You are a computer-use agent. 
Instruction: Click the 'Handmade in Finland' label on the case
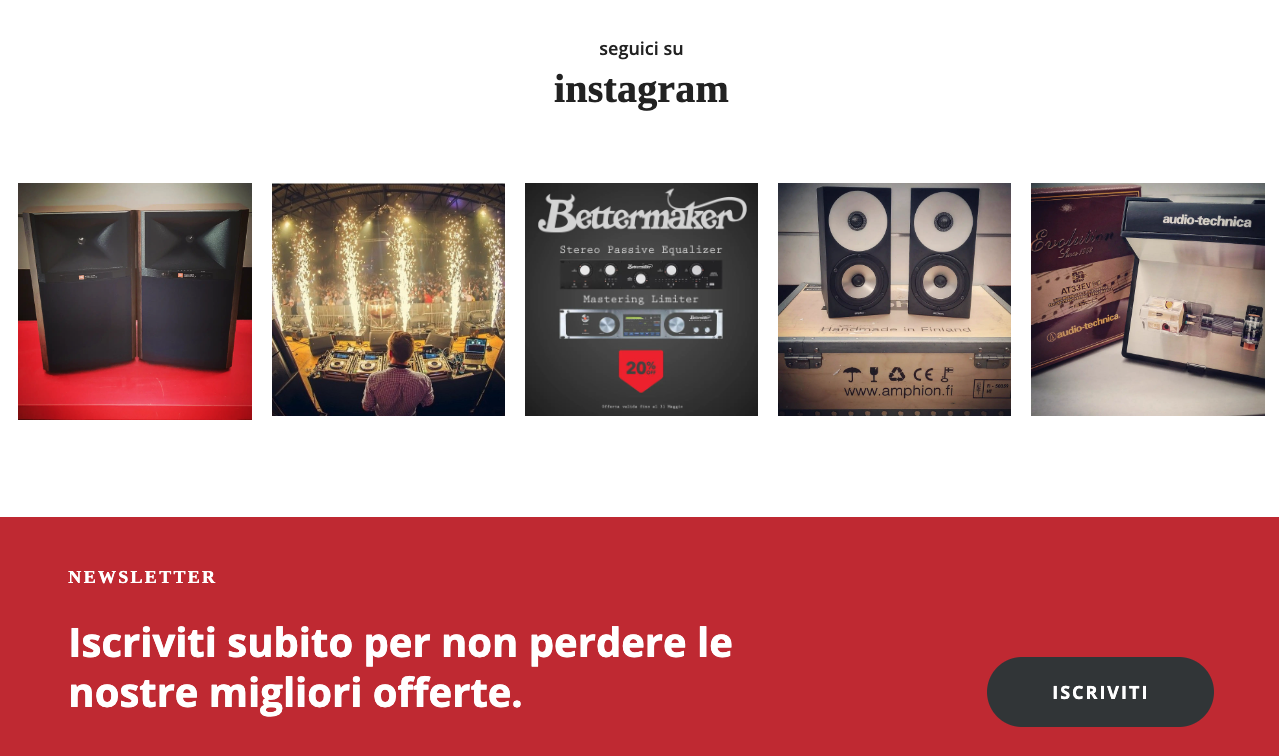point(894,328)
